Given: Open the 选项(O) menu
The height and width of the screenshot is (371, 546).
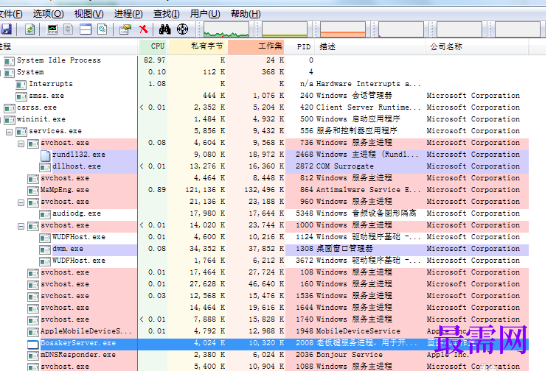Looking at the screenshot, I should 48,14.
